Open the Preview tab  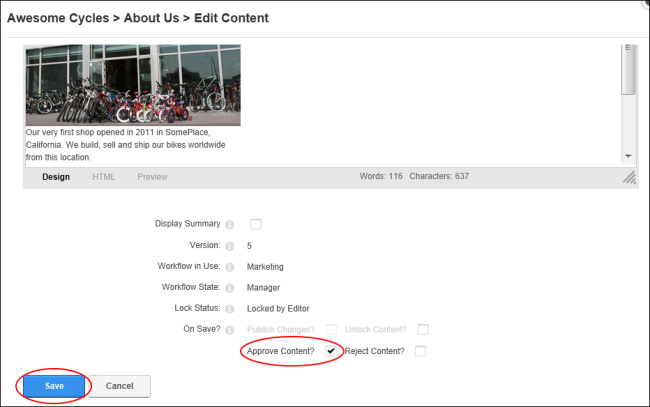[152, 177]
